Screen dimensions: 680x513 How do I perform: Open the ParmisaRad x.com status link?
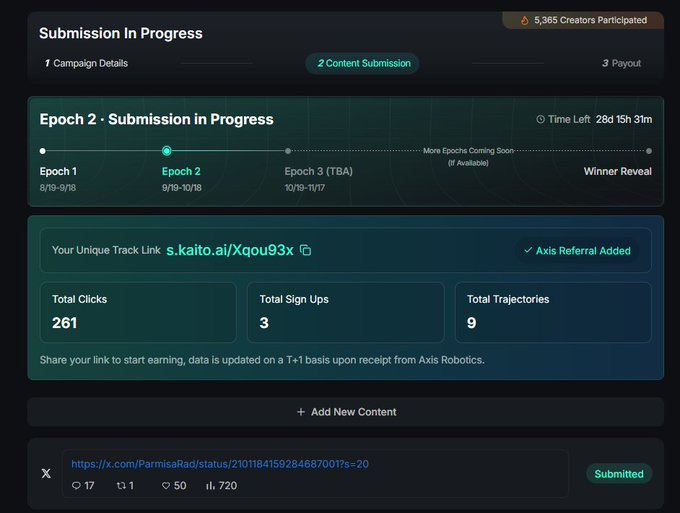click(220, 464)
